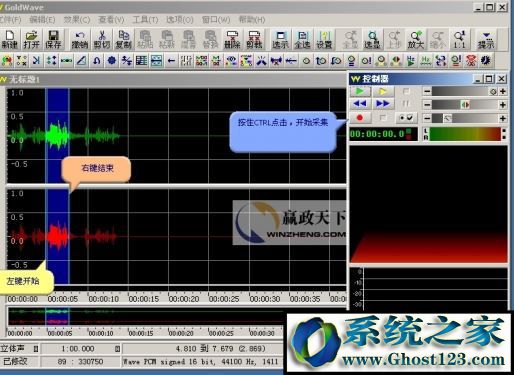Undo the last action with 撤销

tap(80, 40)
